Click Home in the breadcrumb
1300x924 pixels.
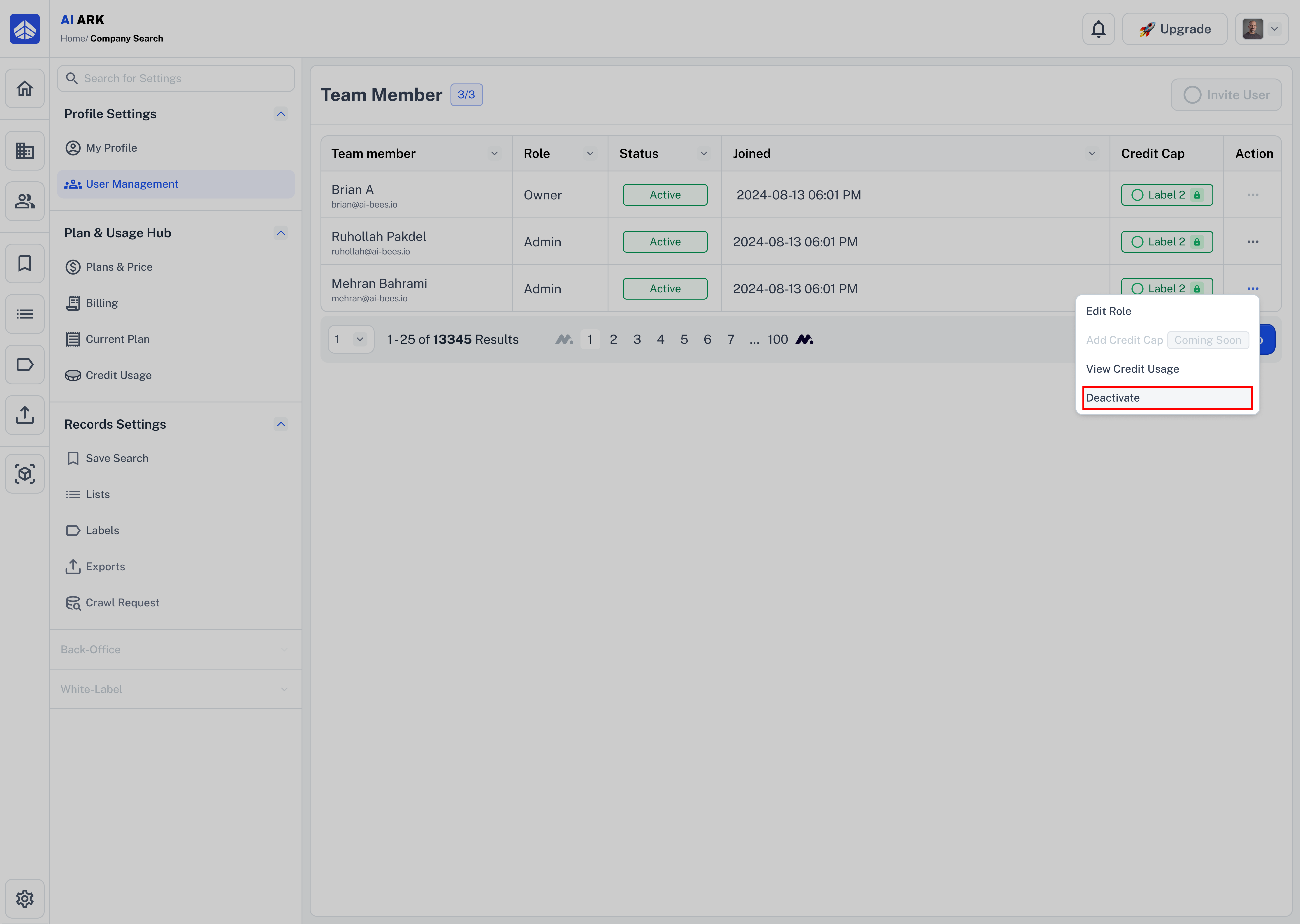pyautogui.click(x=73, y=39)
